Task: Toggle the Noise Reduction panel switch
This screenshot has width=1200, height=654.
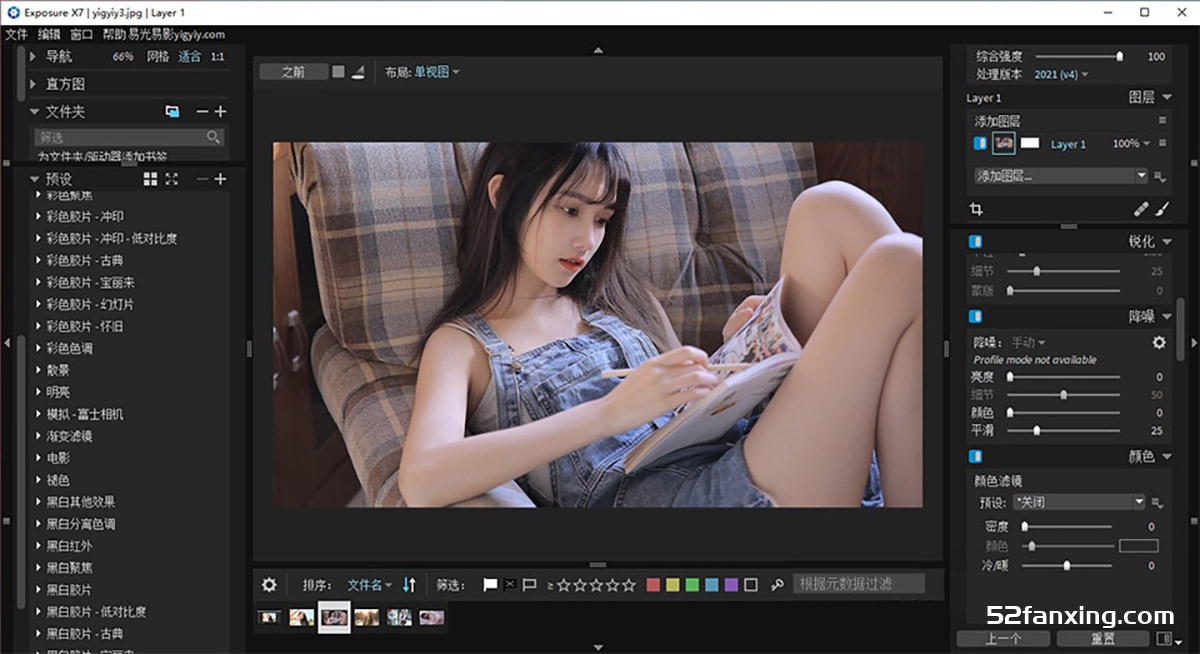Action: 976,316
